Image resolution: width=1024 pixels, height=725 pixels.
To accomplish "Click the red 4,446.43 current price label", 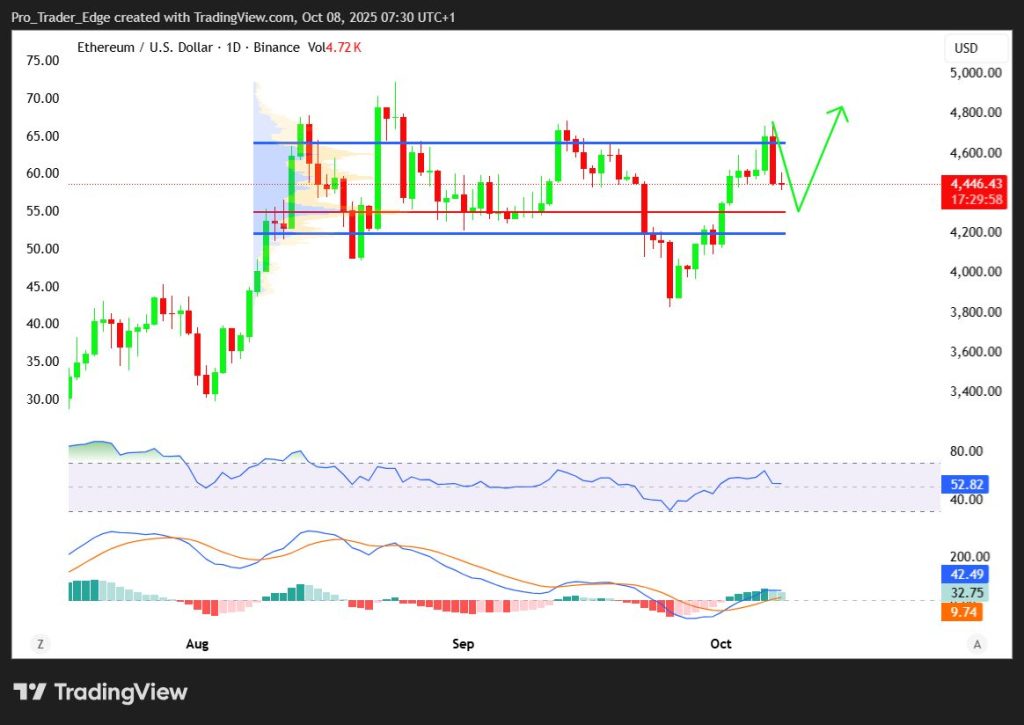I will [976, 184].
